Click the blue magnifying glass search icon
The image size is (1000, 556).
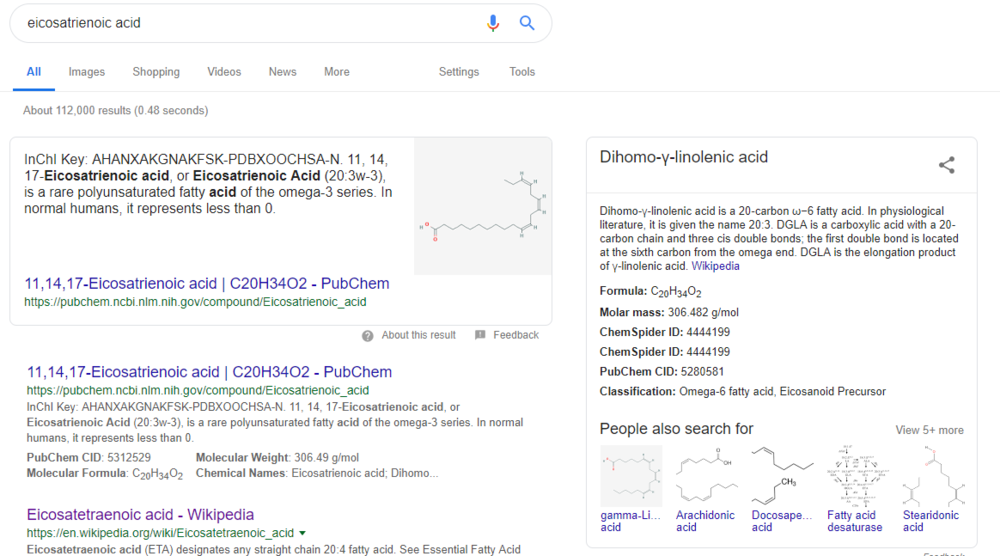click(527, 23)
